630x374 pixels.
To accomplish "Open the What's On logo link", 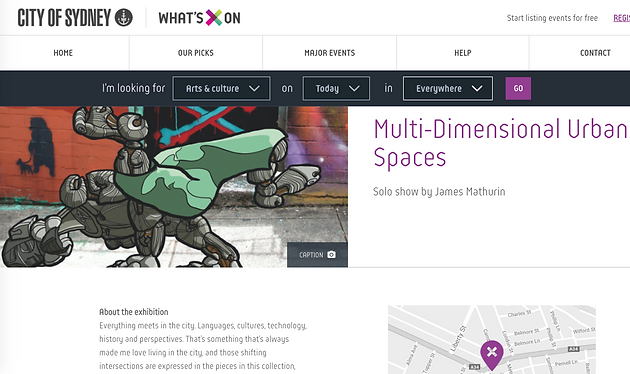I will [x=199, y=18].
